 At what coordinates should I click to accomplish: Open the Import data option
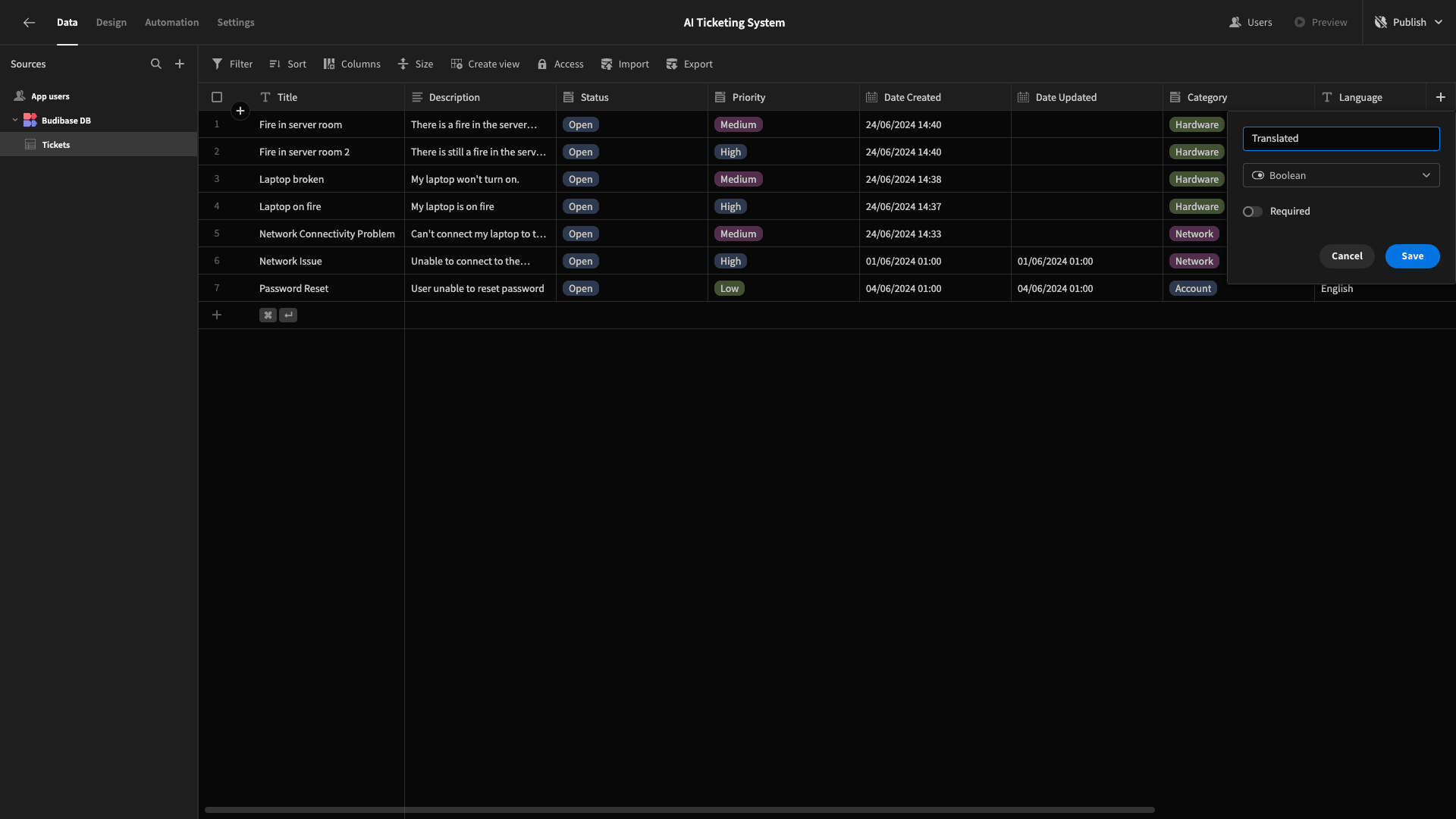[x=625, y=64]
